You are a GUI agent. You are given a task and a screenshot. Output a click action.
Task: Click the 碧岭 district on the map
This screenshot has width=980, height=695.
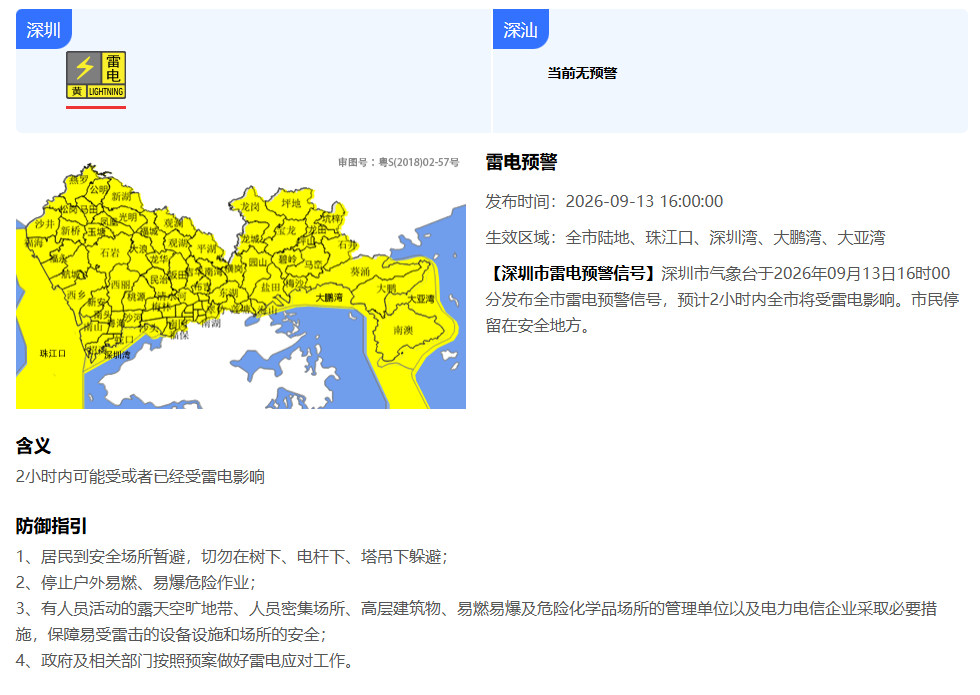288,259
